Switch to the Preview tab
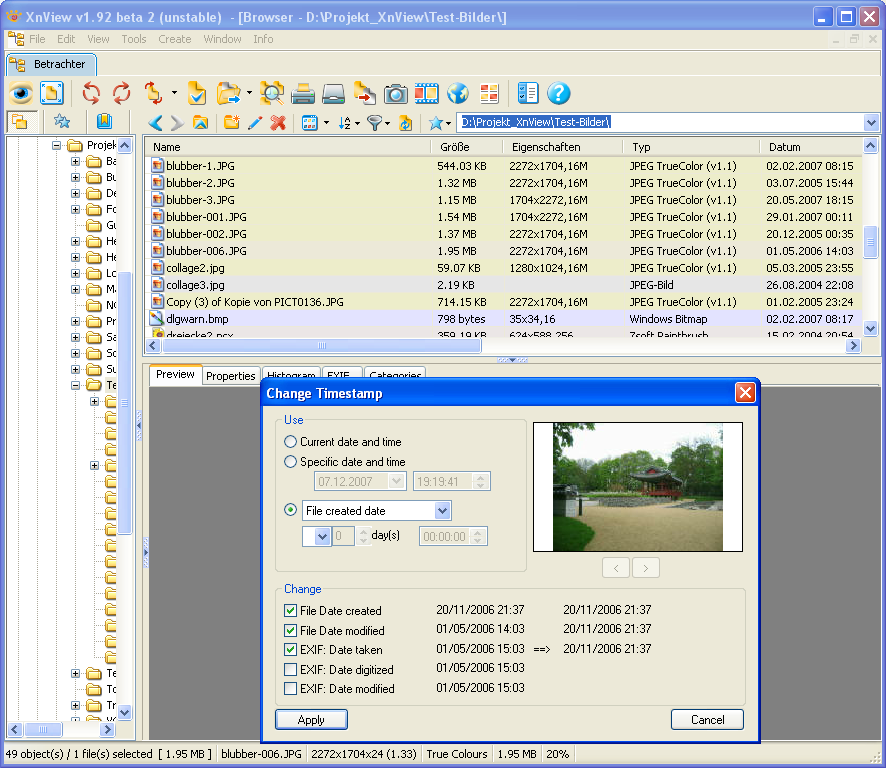This screenshot has height=768, width=886. 175,374
